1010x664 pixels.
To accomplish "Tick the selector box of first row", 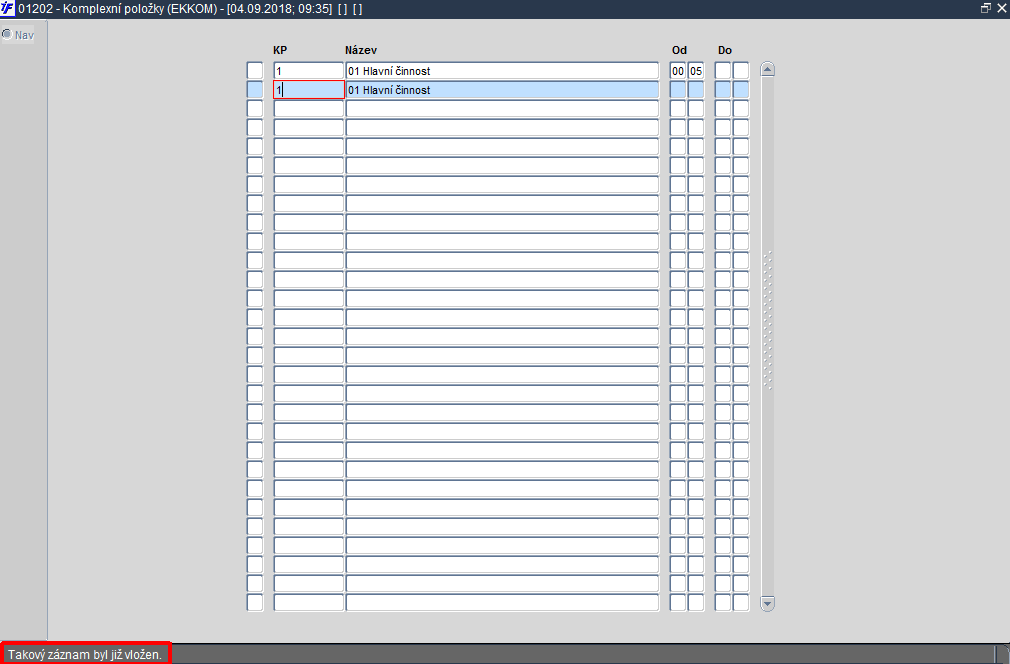I will click(x=255, y=71).
